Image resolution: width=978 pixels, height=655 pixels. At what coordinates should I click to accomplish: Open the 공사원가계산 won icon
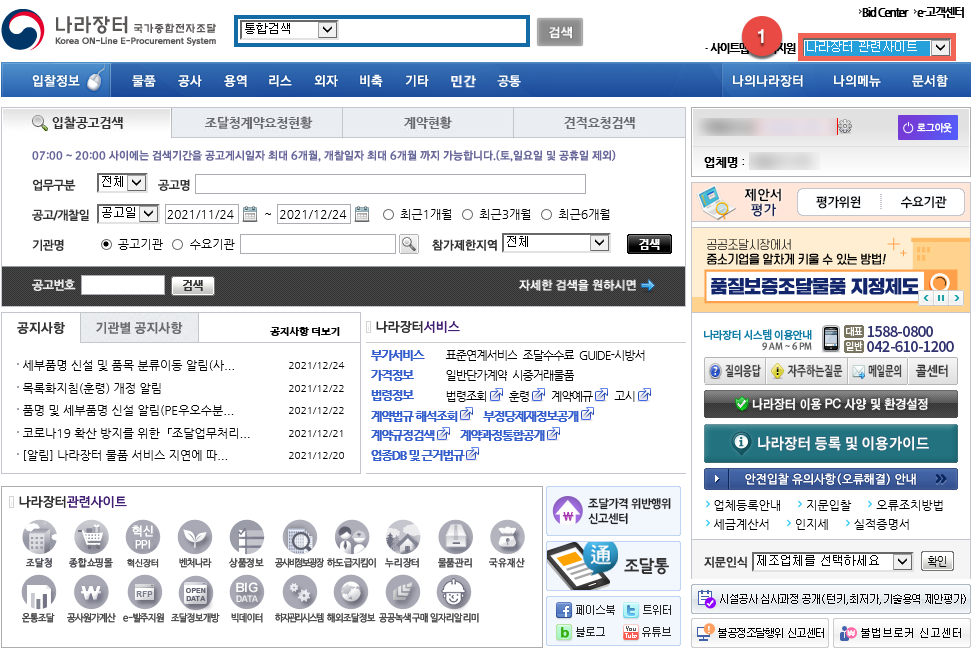91,592
